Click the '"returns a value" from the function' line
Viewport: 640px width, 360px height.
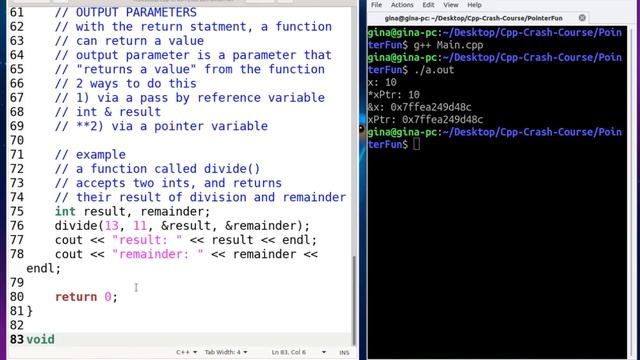190,69
